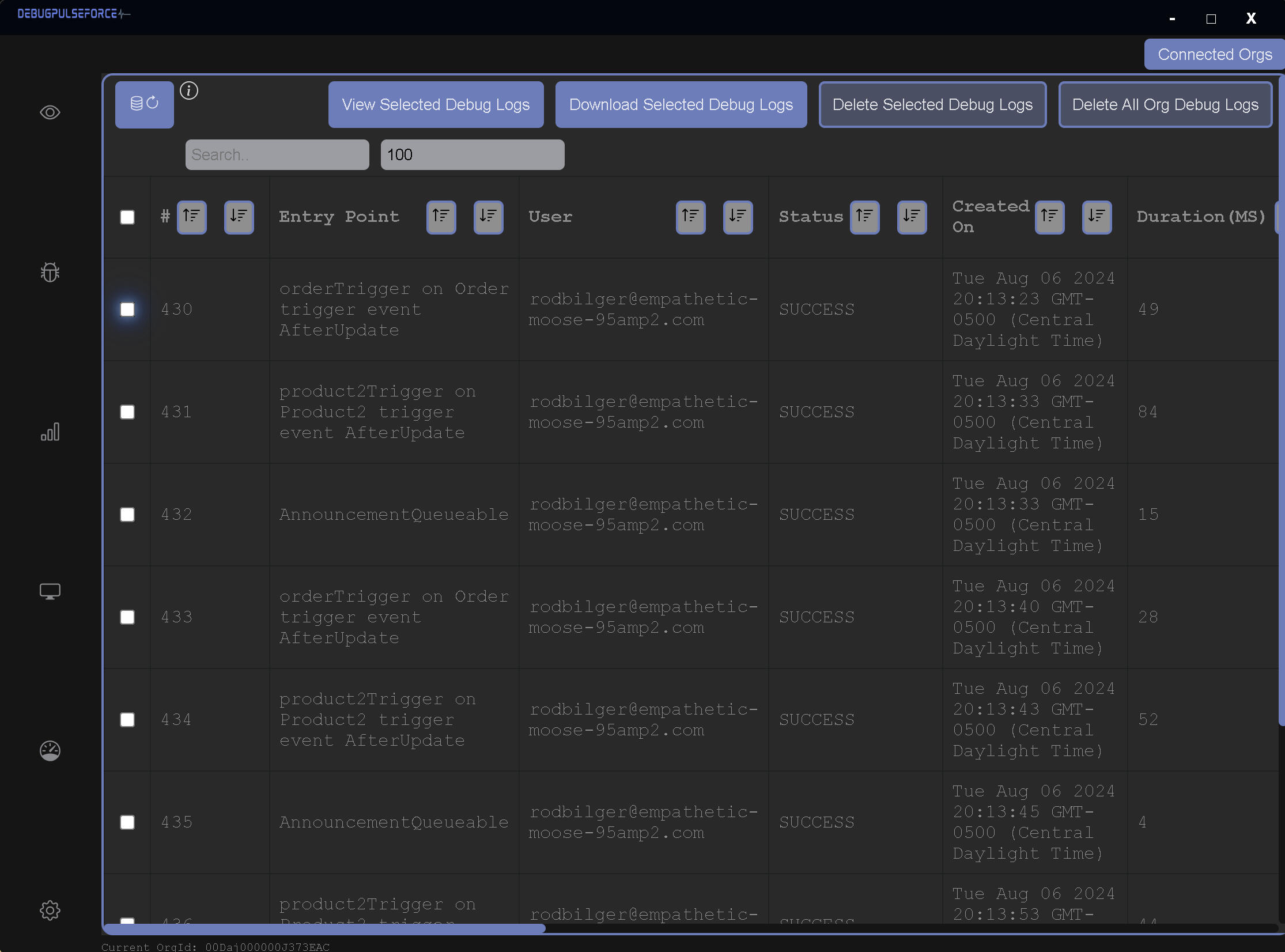The width and height of the screenshot is (1285, 952).
Task: Check the select-all header checkbox
Action: [127, 217]
